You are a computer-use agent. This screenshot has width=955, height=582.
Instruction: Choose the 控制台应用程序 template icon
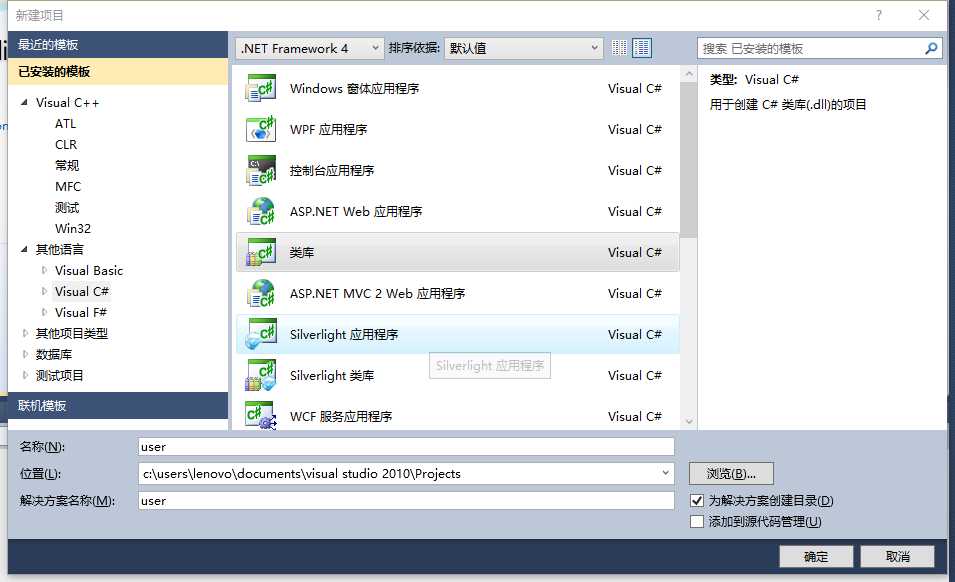[x=261, y=170]
